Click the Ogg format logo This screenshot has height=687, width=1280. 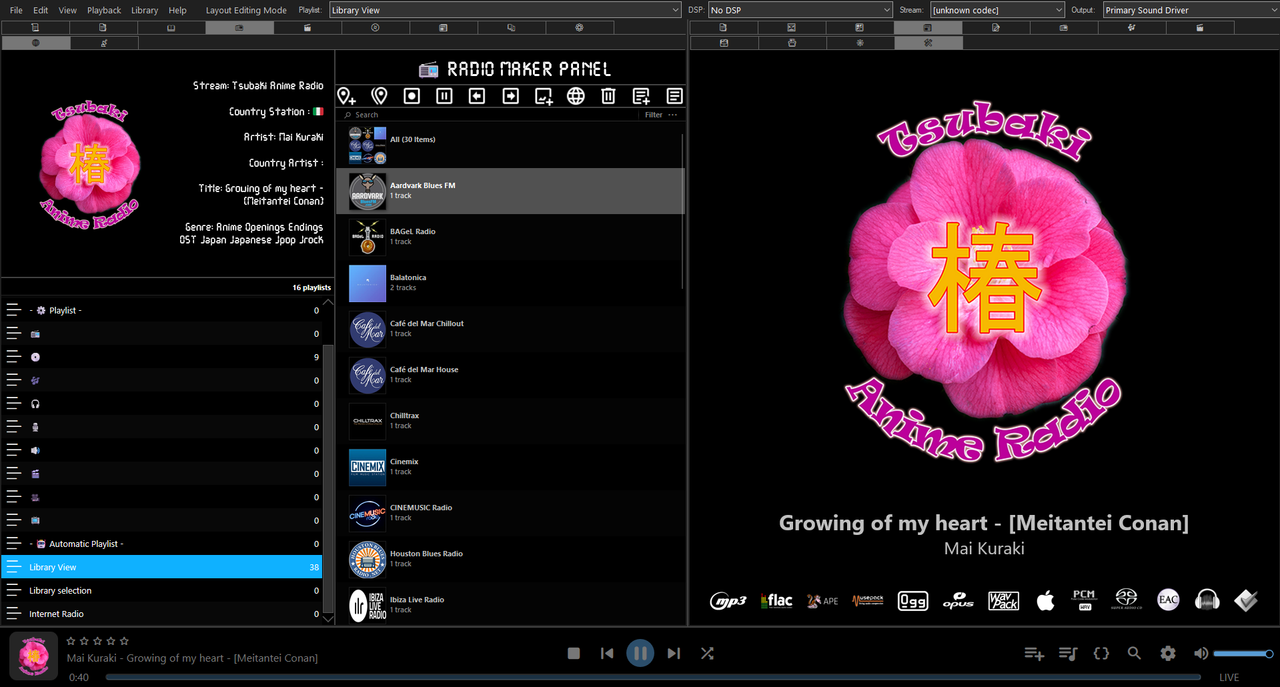(913, 601)
